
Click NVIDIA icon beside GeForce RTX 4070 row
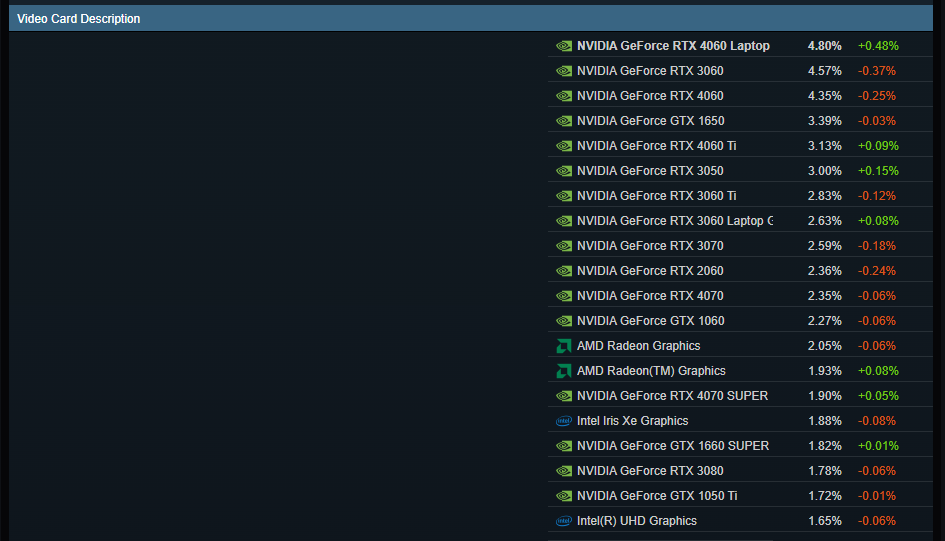pyautogui.click(x=564, y=296)
